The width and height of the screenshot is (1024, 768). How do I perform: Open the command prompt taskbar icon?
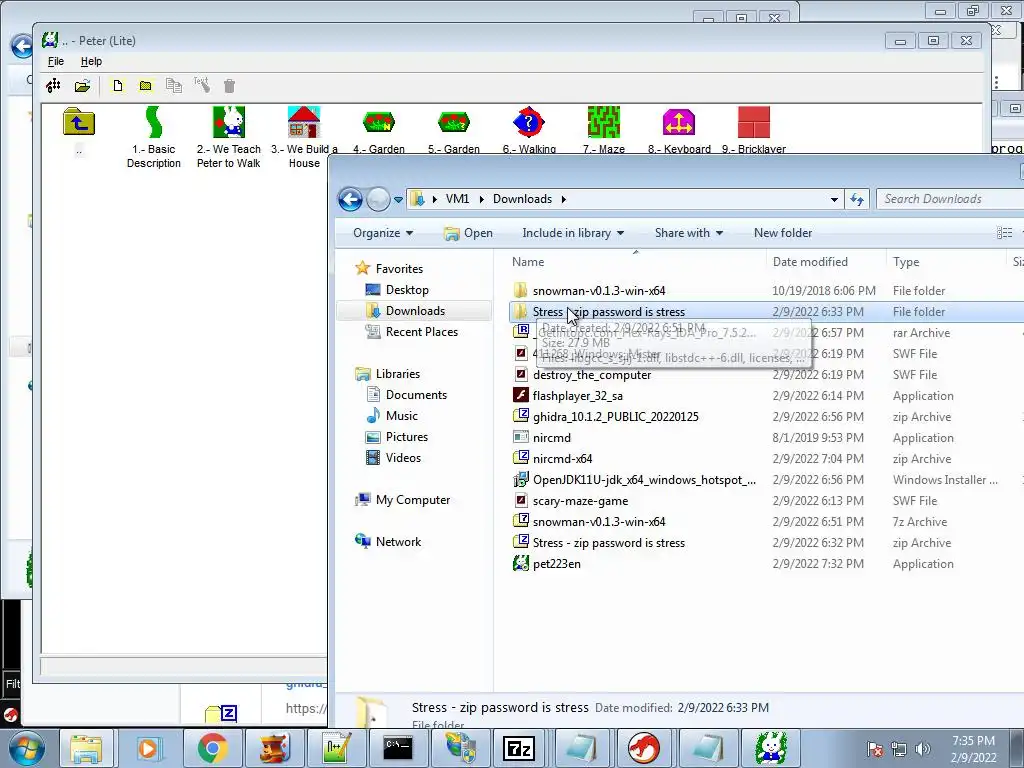click(x=397, y=748)
